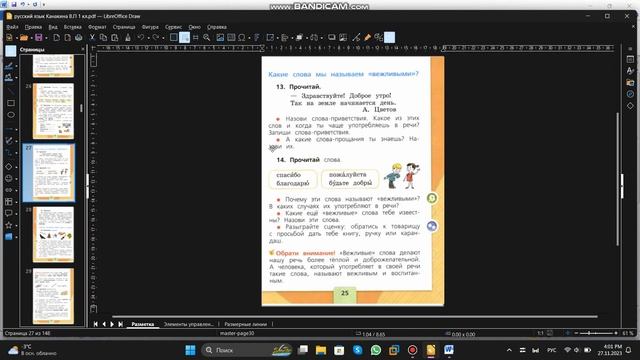Expand the Callouts dropdown arrow
Screen dimensions: 640x360
click(16, 213)
